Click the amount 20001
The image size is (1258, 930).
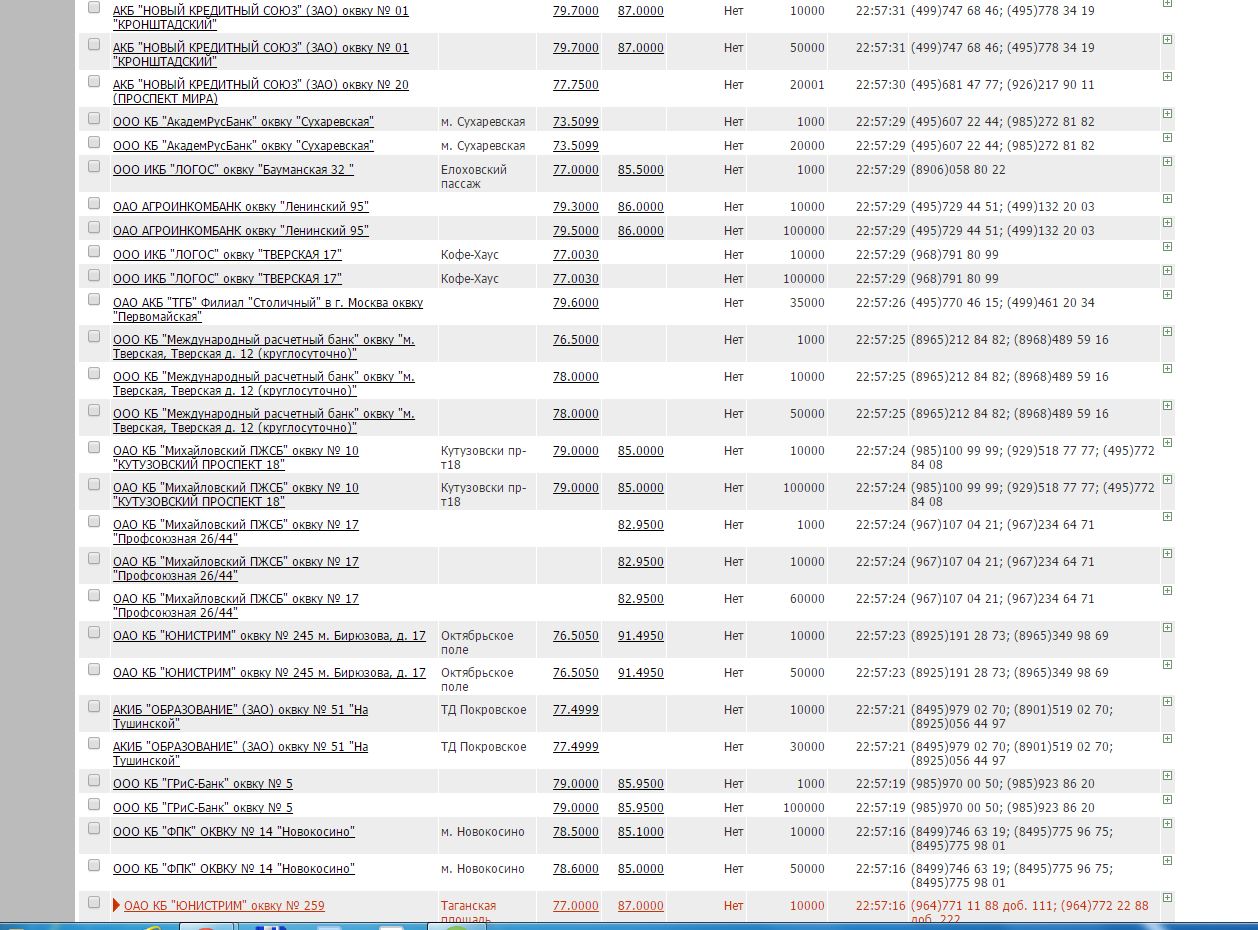[x=807, y=85]
